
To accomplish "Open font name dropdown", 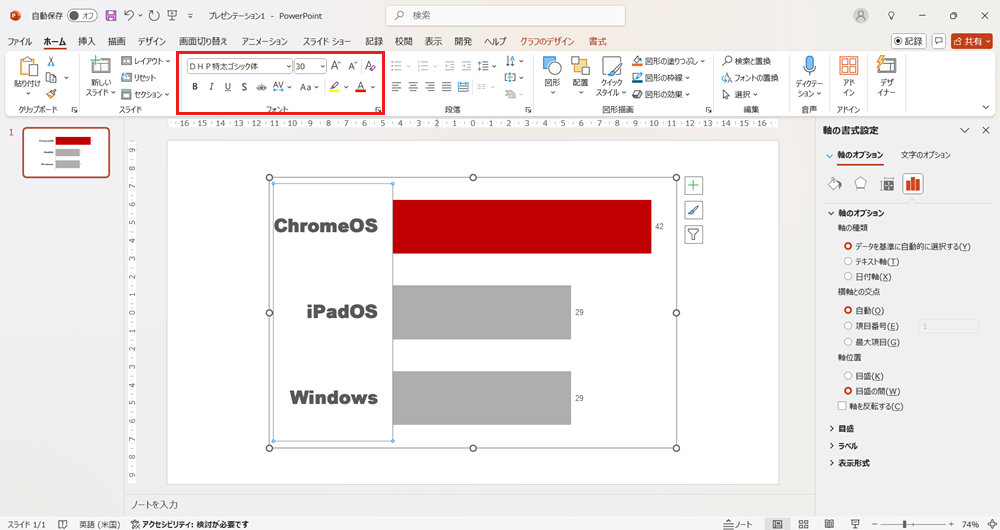I will pos(288,66).
